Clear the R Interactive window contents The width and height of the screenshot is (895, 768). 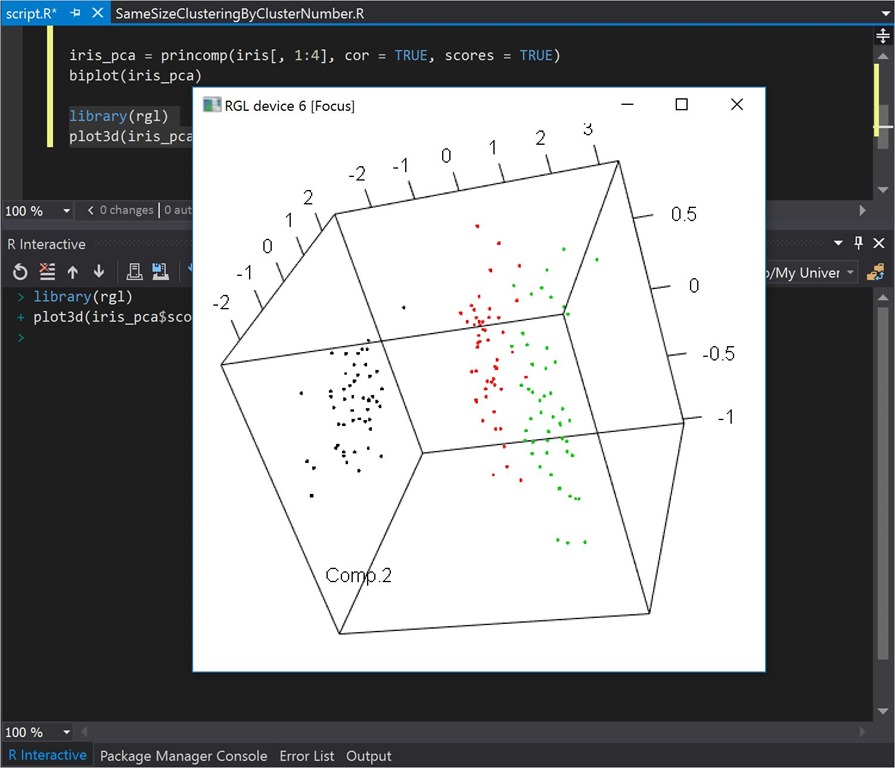click(47, 271)
